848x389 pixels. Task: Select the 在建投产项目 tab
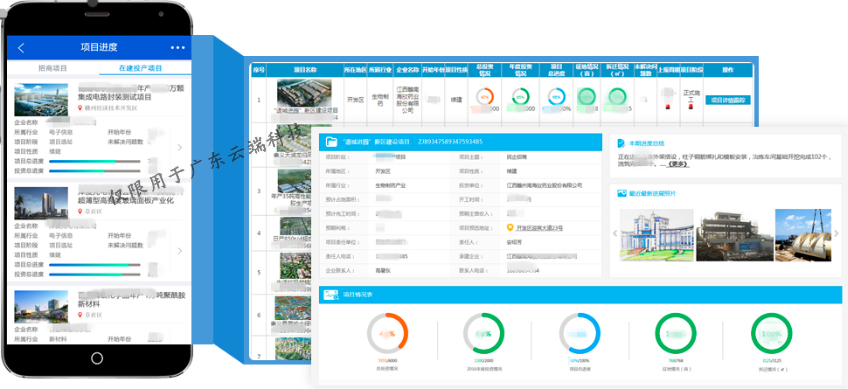[x=140, y=68]
